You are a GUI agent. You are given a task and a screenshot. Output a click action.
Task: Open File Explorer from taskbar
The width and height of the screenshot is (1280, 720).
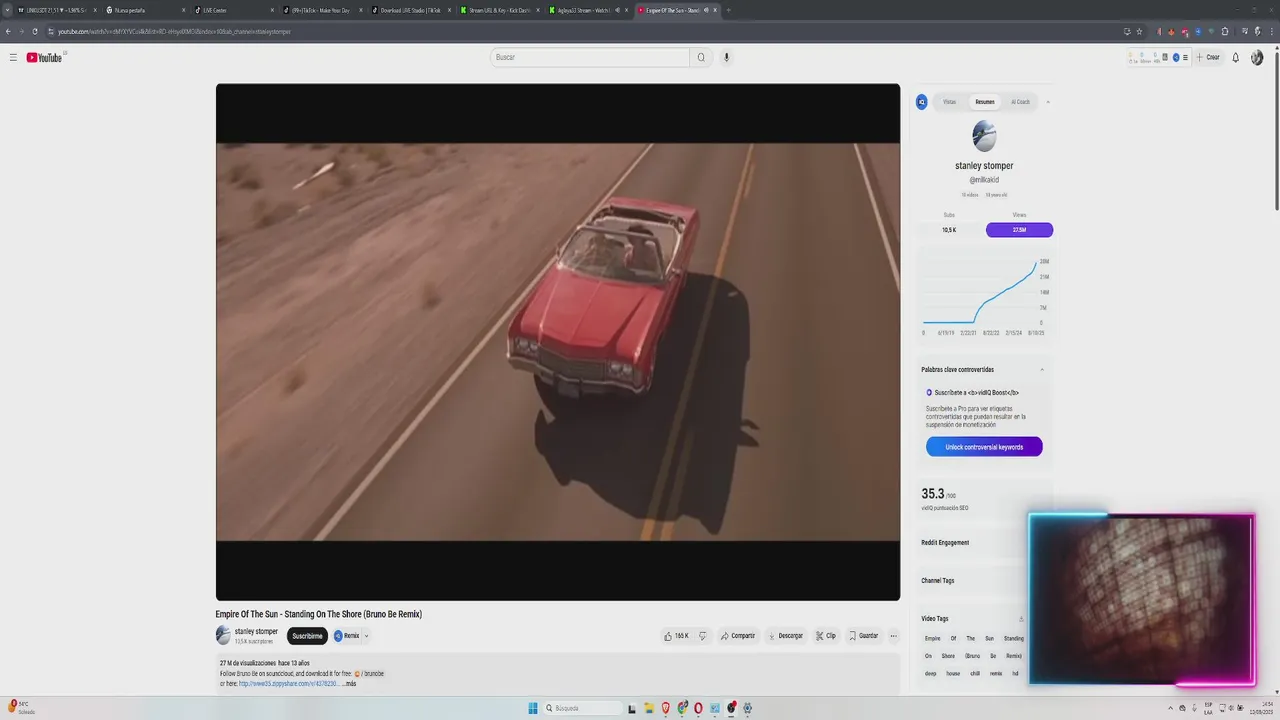pyautogui.click(x=648, y=708)
